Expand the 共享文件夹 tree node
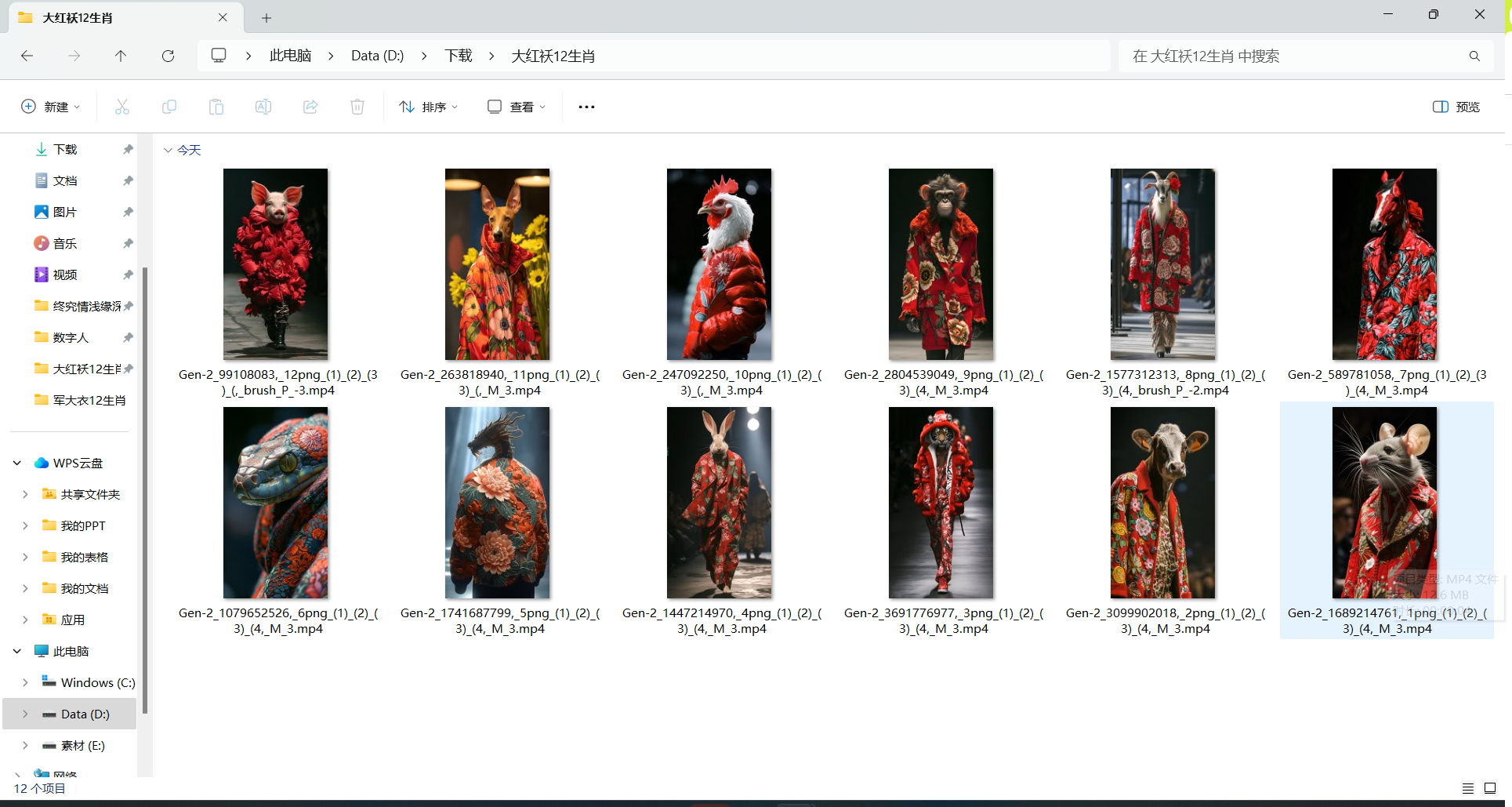 click(x=25, y=494)
